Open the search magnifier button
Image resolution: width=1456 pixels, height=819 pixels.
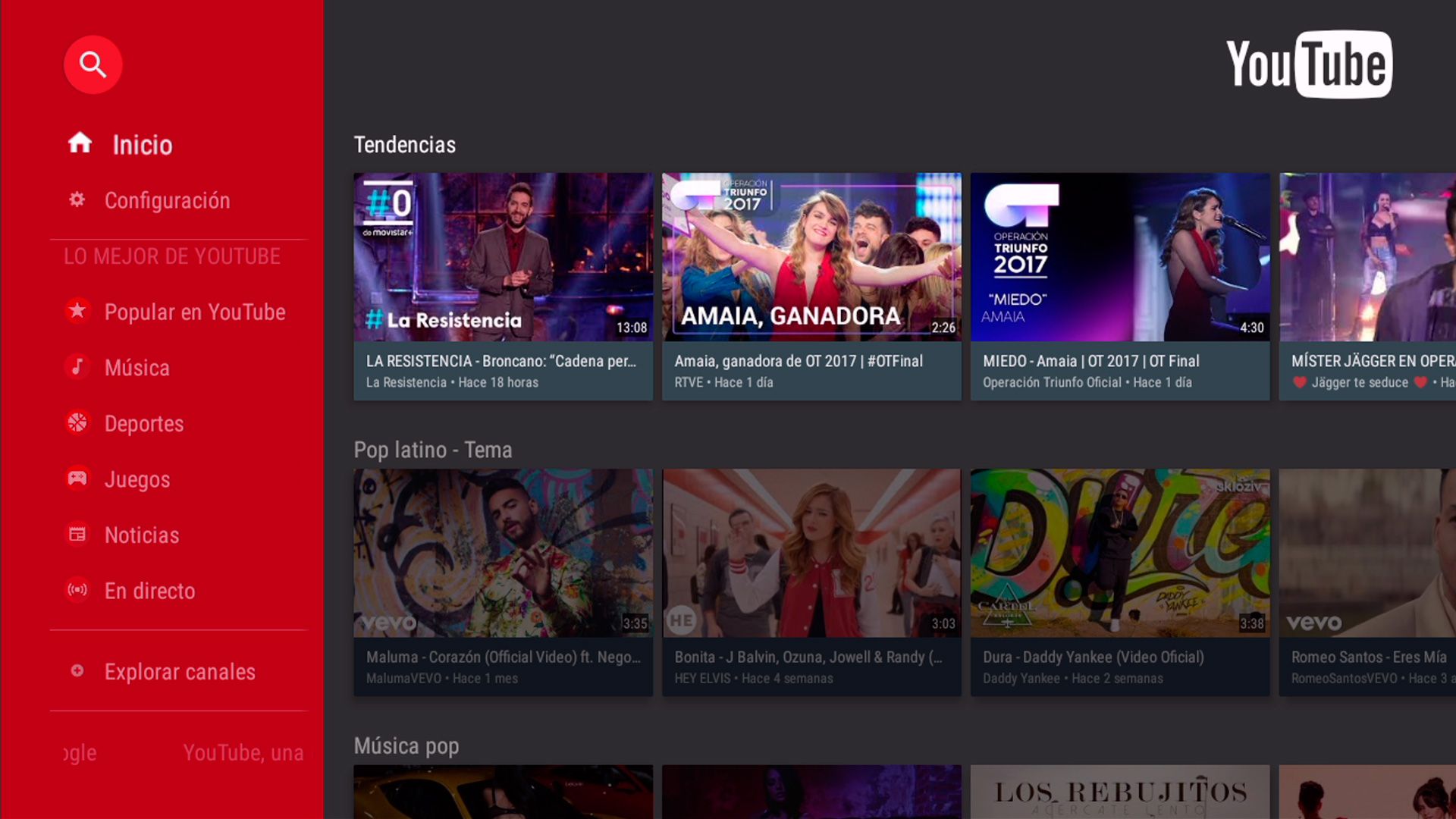click(x=93, y=64)
